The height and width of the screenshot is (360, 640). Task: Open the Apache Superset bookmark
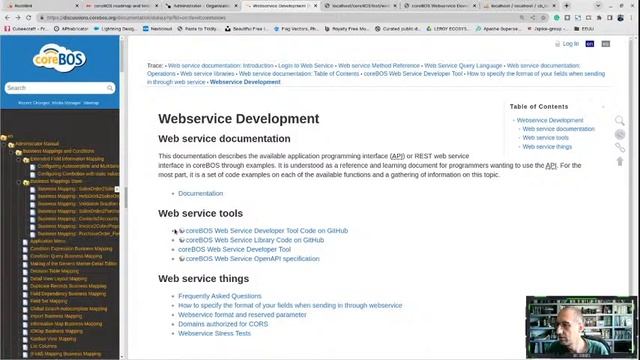click(498, 29)
